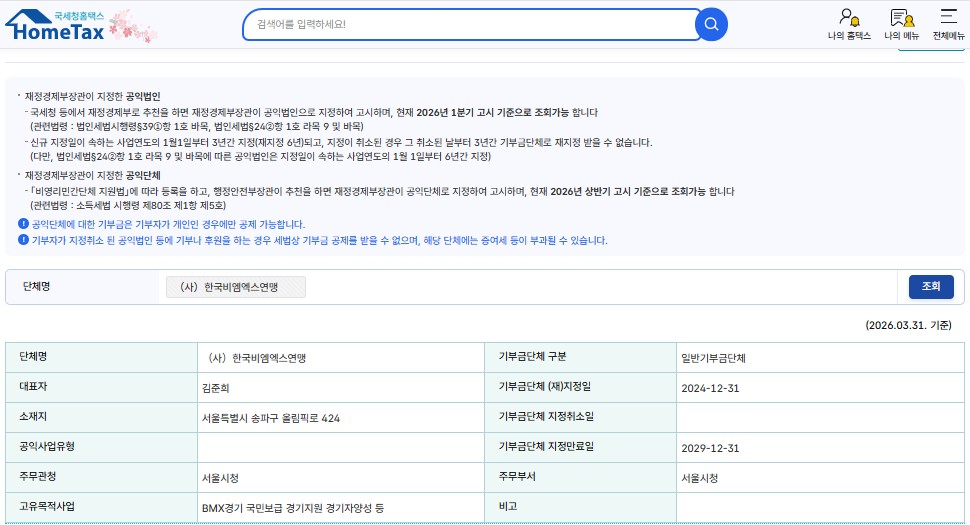Click the info icon before 기부자가 지정취소 notice
The height and width of the screenshot is (525, 970).
click(24, 240)
